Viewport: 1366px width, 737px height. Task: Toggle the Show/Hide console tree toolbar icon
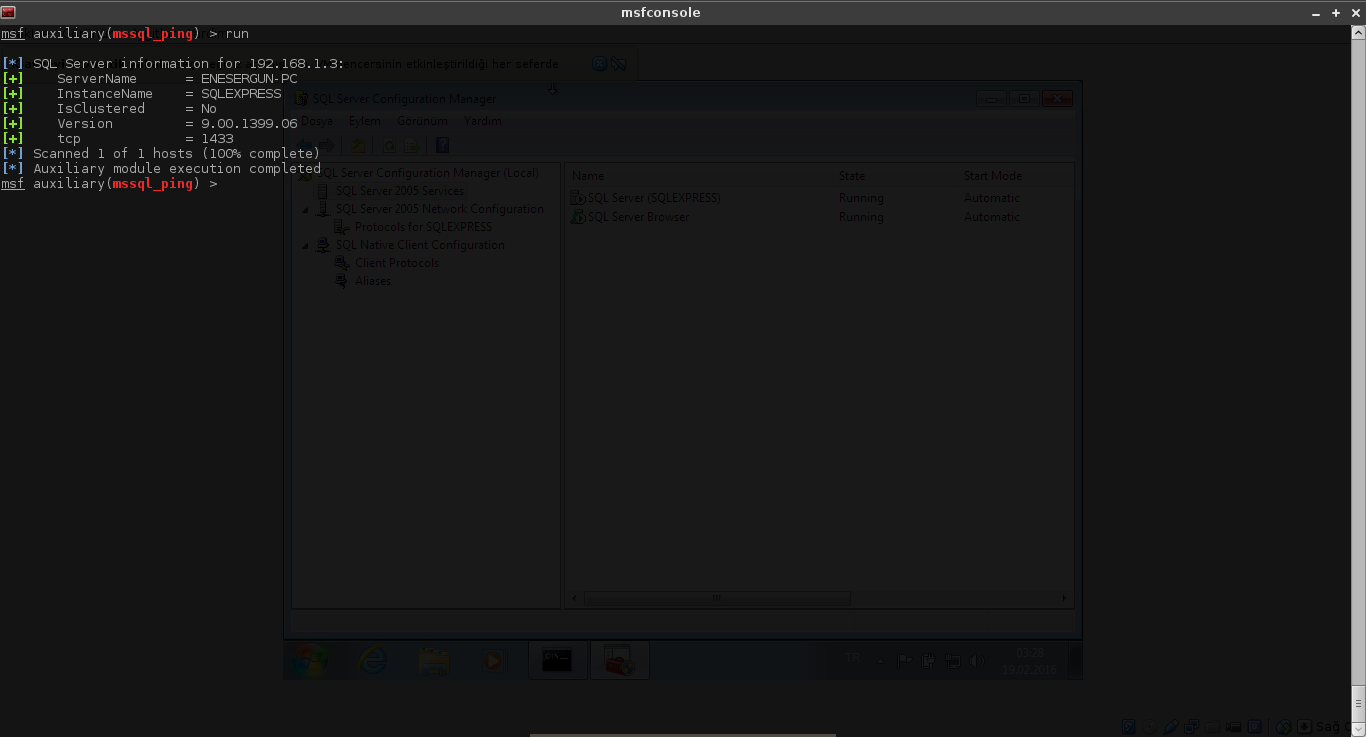(x=358, y=145)
